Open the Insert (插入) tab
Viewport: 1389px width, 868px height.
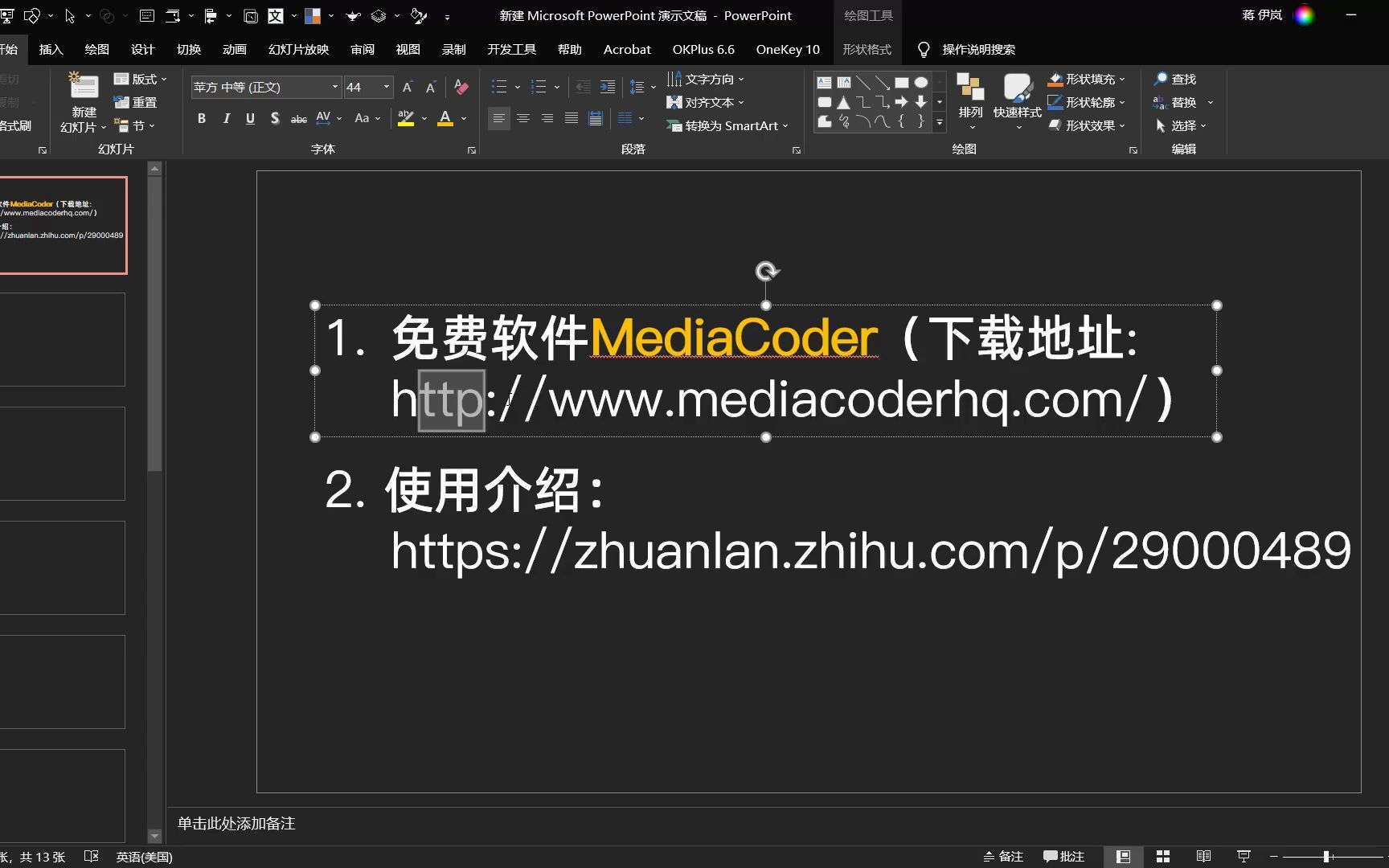tap(51, 50)
